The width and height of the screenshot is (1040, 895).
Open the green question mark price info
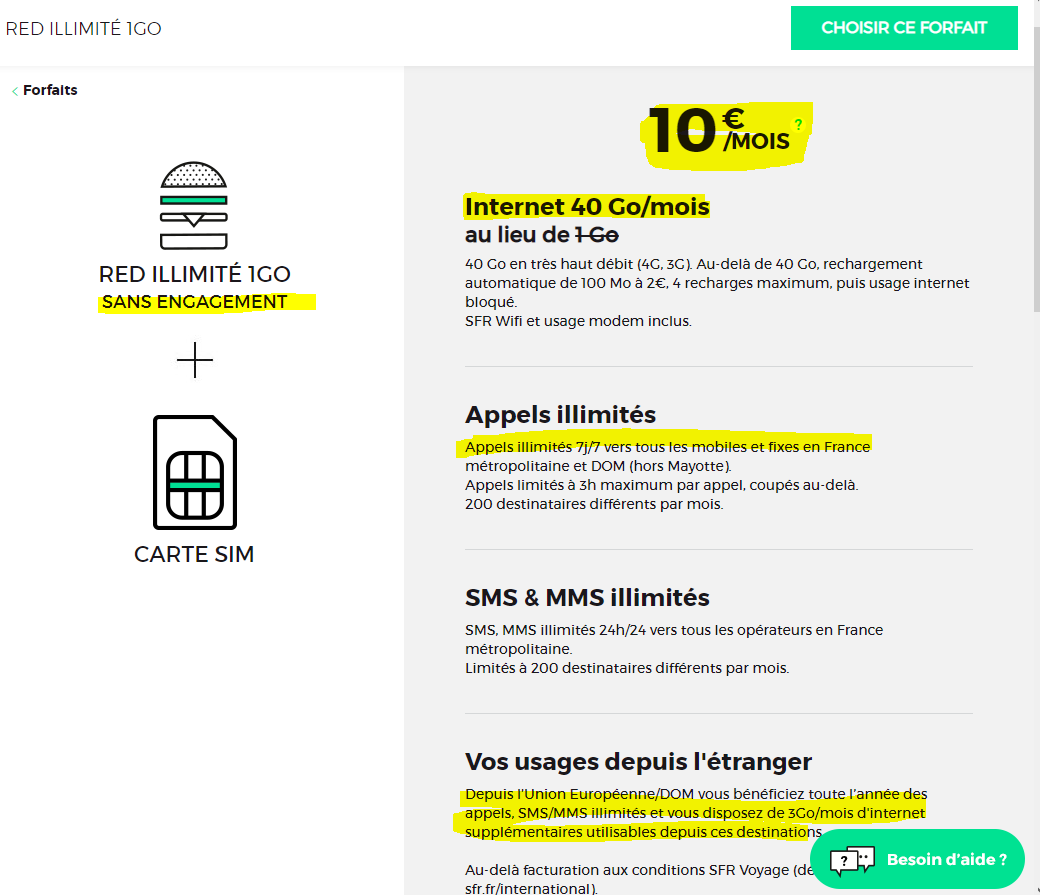(797, 125)
